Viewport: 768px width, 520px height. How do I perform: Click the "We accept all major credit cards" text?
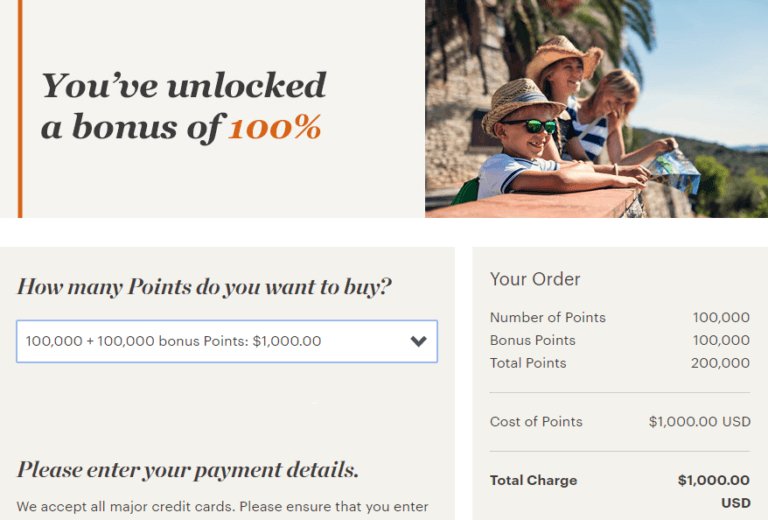[222, 507]
